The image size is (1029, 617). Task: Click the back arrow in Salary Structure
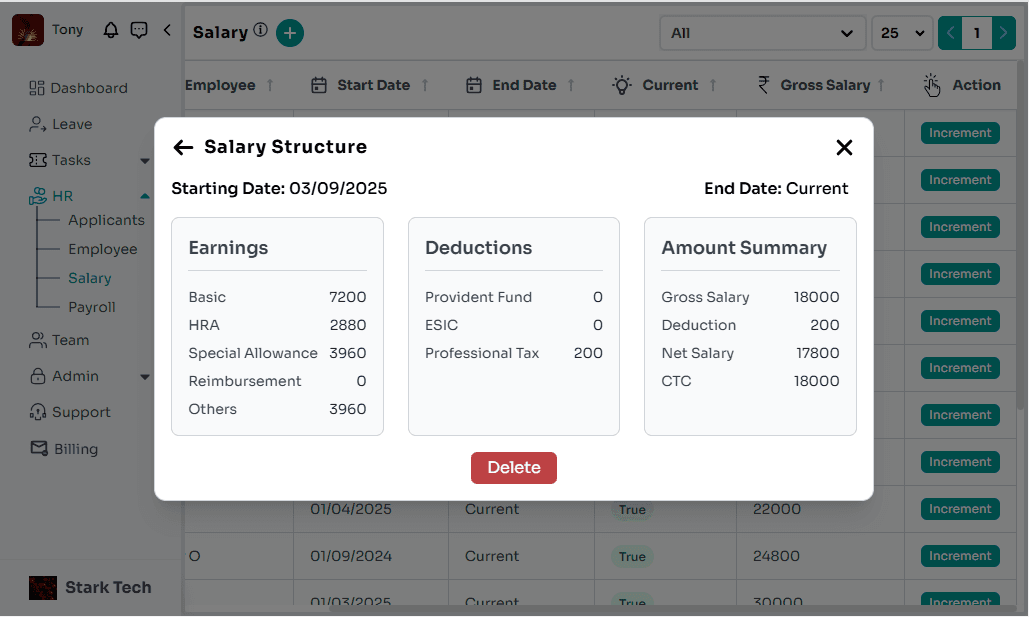click(182, 148)
